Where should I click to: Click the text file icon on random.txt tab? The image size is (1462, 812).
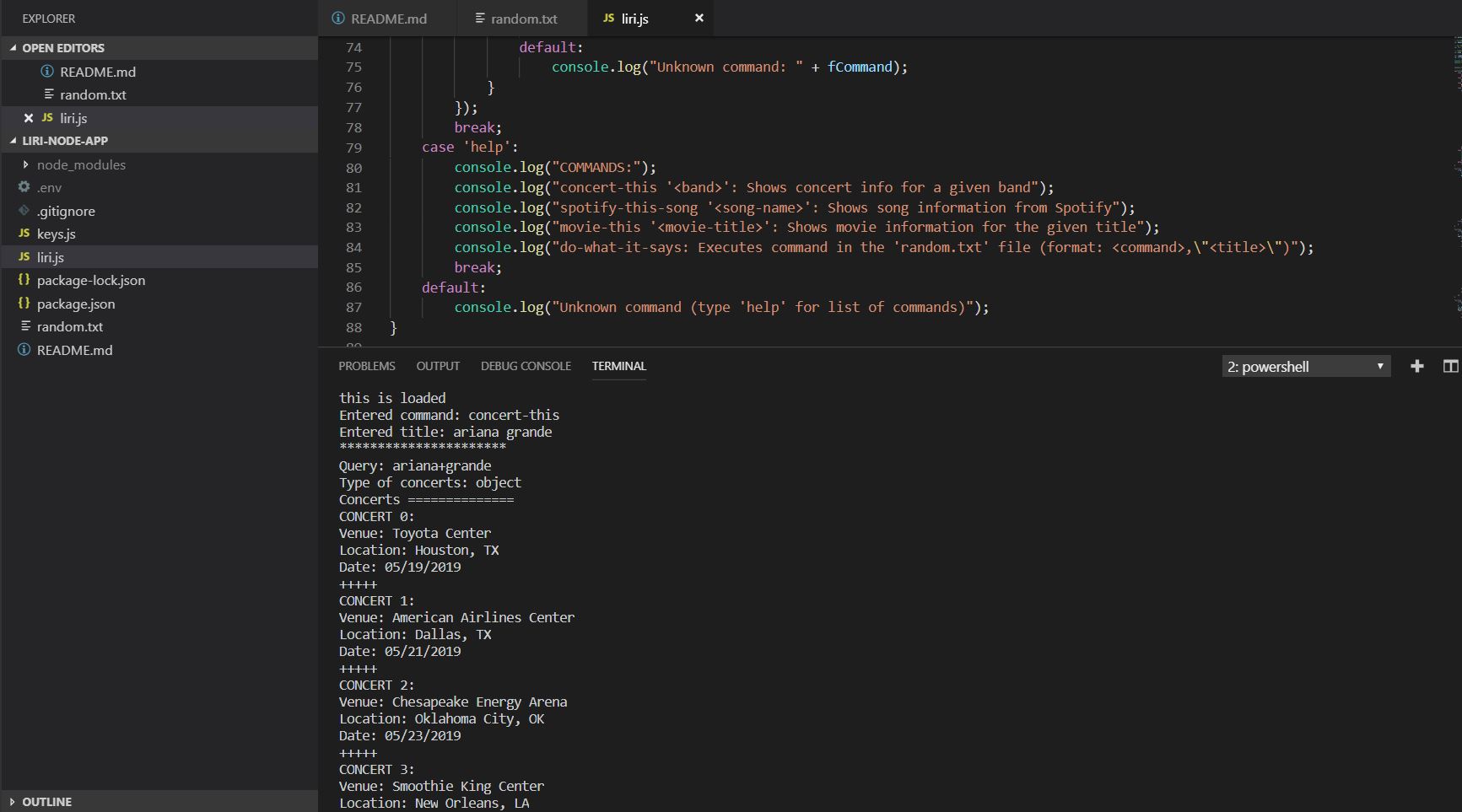(480, 18)
